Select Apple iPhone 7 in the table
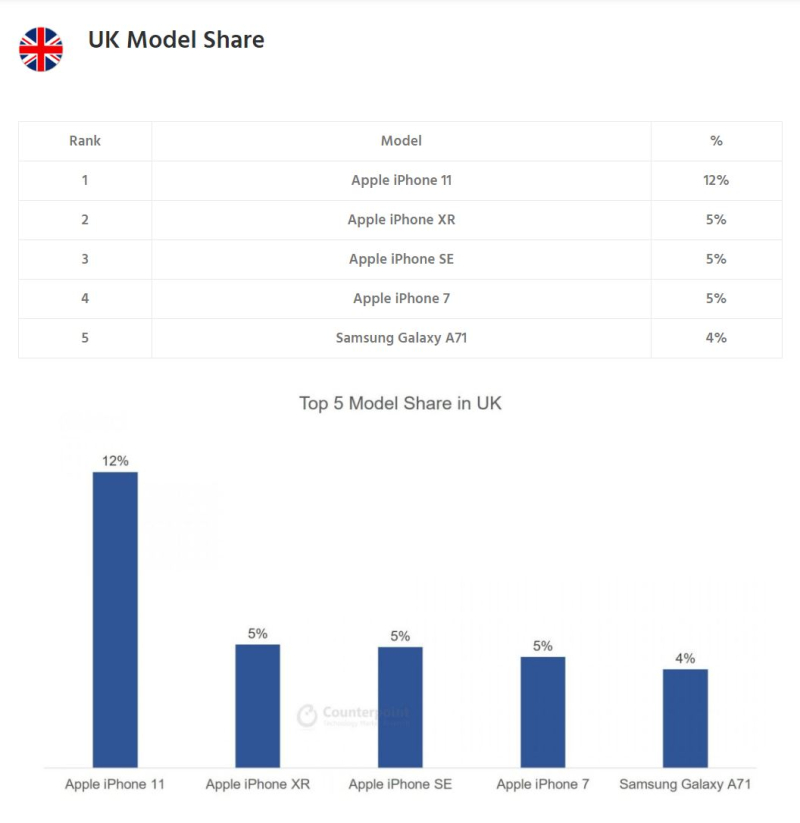800x823 pixels. (x=401, y=298)
